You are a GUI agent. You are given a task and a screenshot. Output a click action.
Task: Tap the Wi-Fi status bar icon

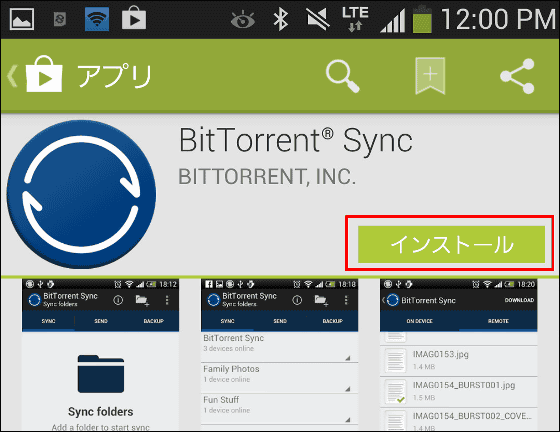tap(97, 19)
